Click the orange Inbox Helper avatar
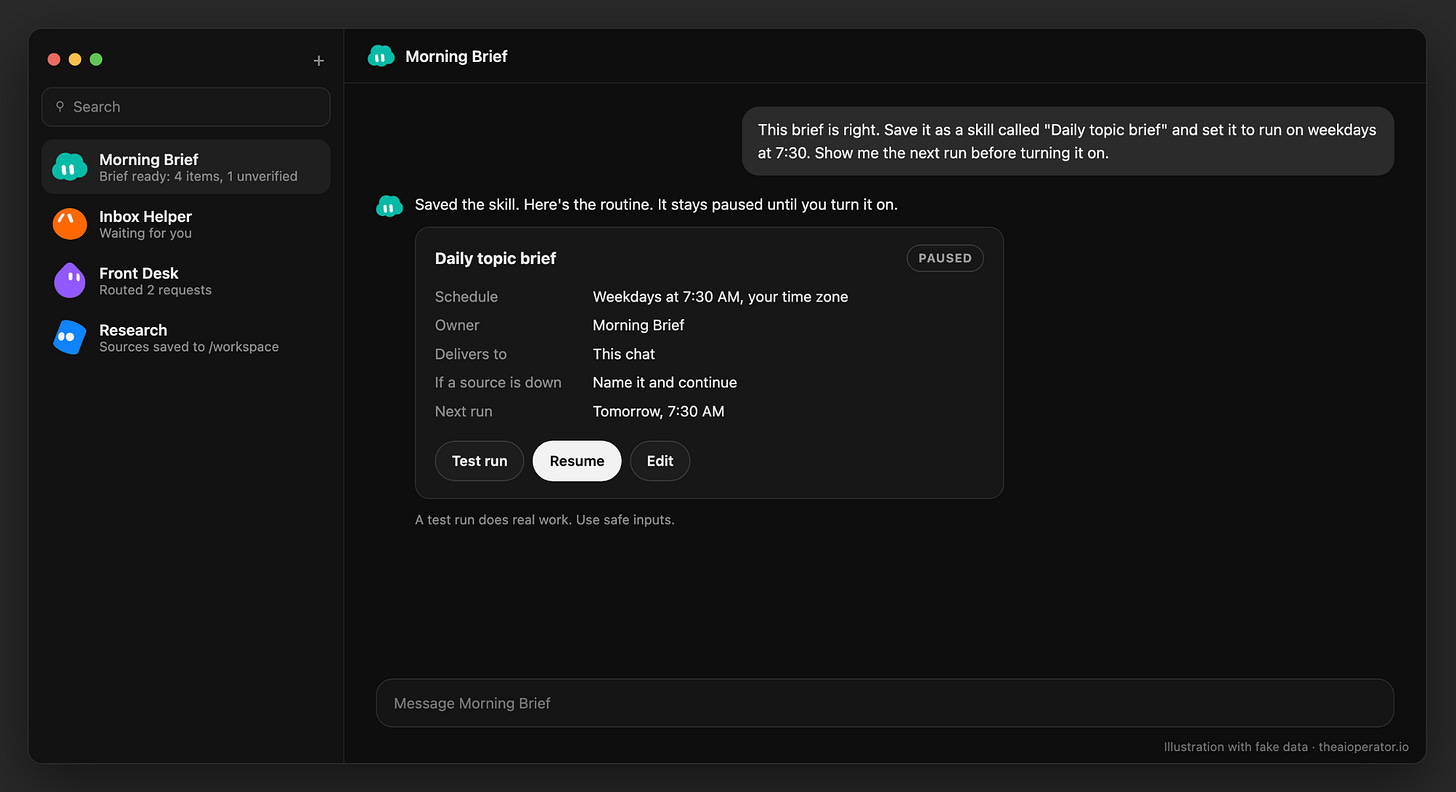 [x=70, y=224]
